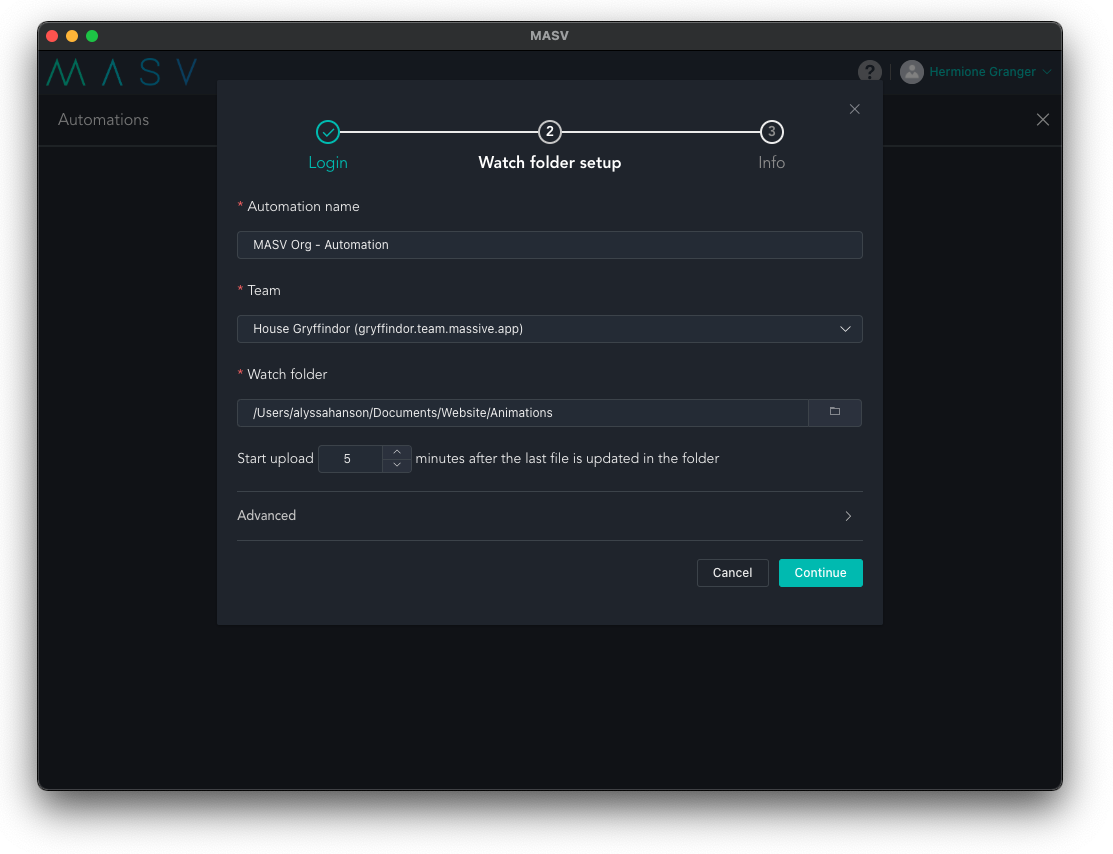Click the red macOS close button
The image size is (1113, 854).
(x=52, y=35)
